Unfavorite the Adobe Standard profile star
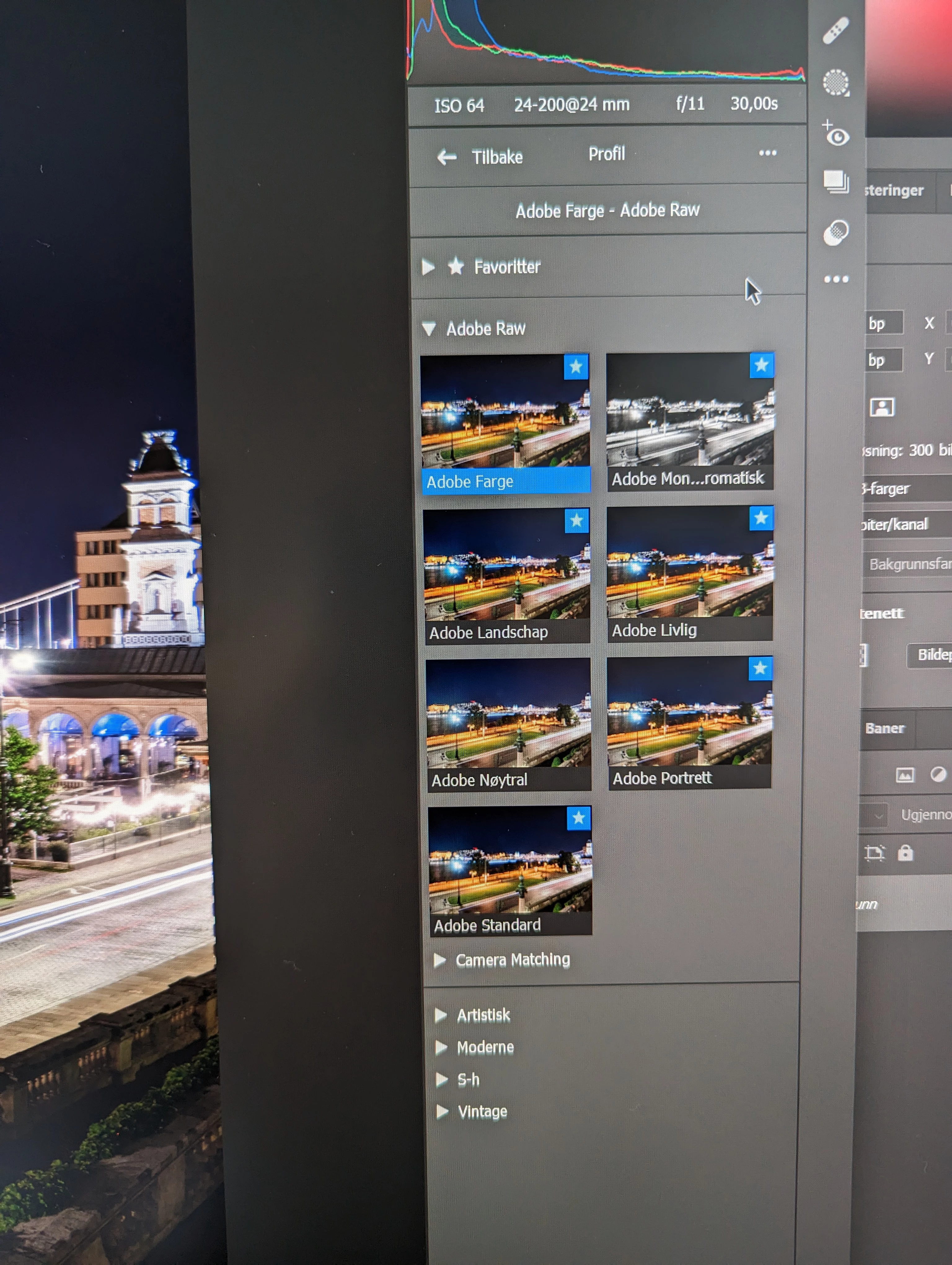The height and width of the screenshot is (1265, 952). pos(578,818)
